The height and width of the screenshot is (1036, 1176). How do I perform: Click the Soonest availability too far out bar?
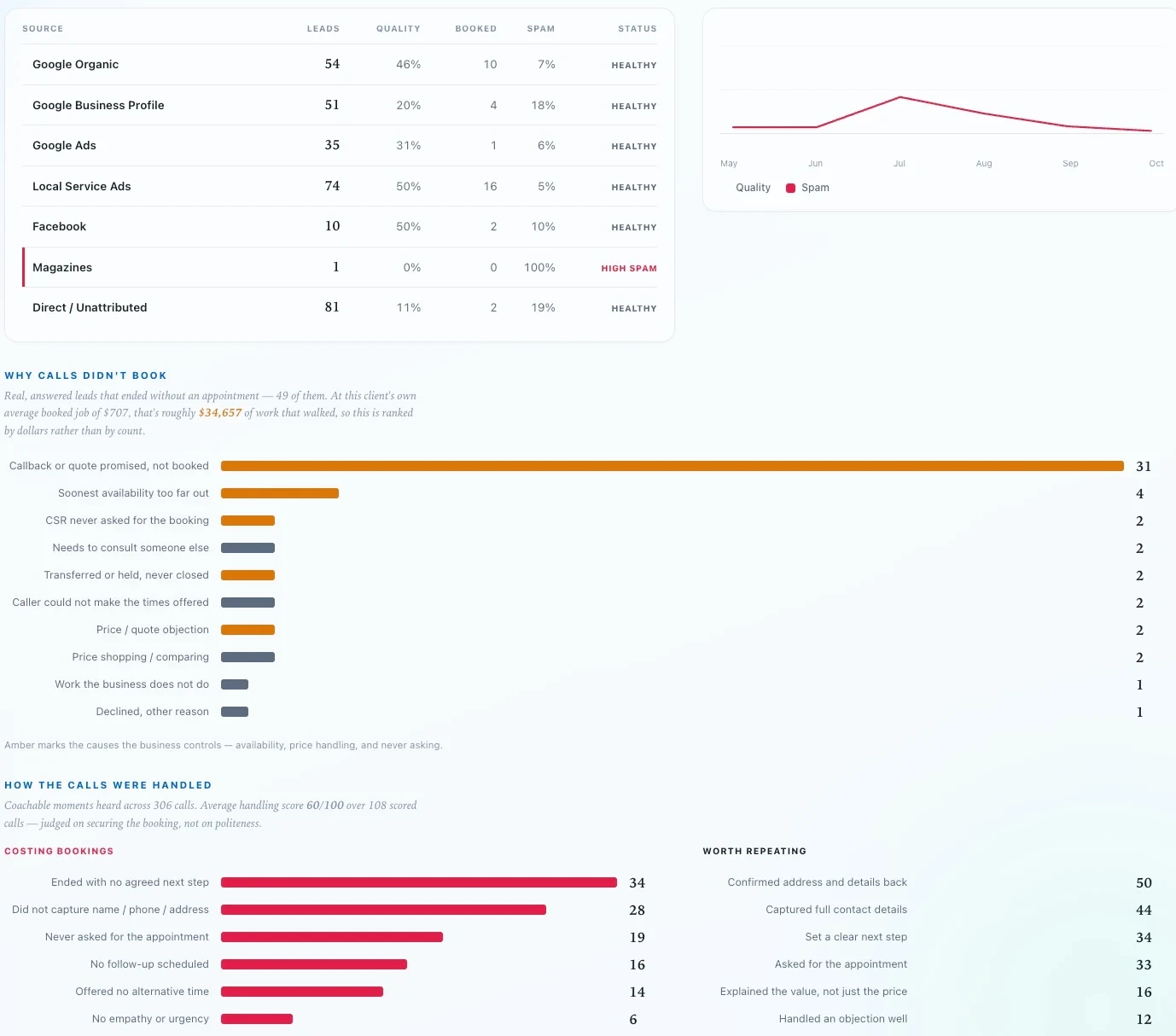pos(280,493)
